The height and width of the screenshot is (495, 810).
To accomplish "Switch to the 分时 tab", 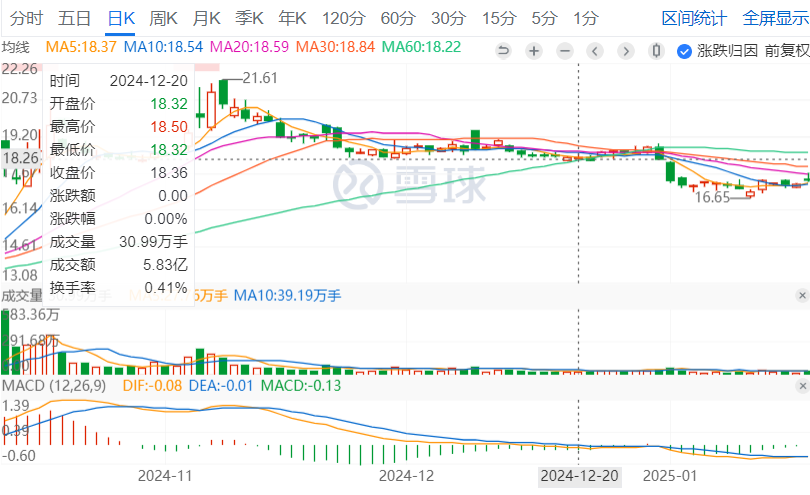I will [x=26, y=18].
